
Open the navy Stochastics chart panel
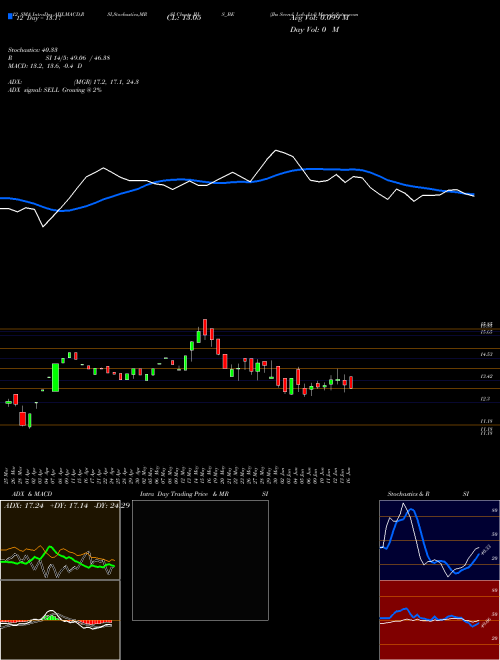coord(439,540)
